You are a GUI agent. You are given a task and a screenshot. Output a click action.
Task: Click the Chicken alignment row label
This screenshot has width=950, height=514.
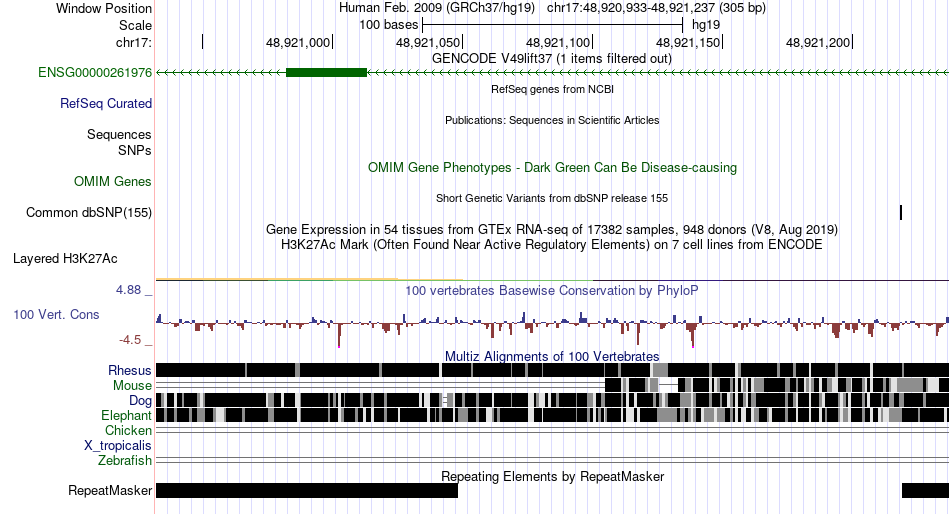click(128, 430)
